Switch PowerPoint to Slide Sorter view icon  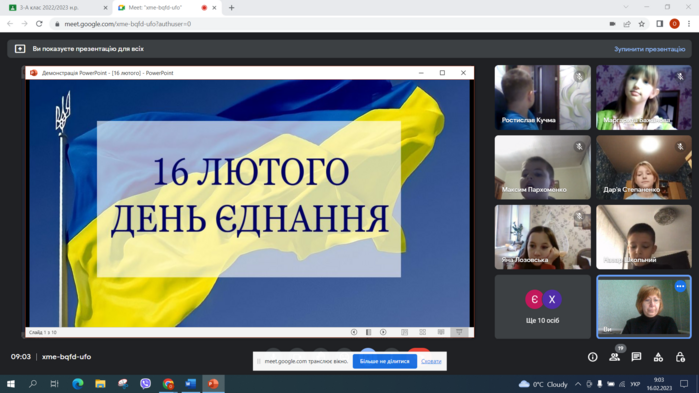tap(423, 332)
